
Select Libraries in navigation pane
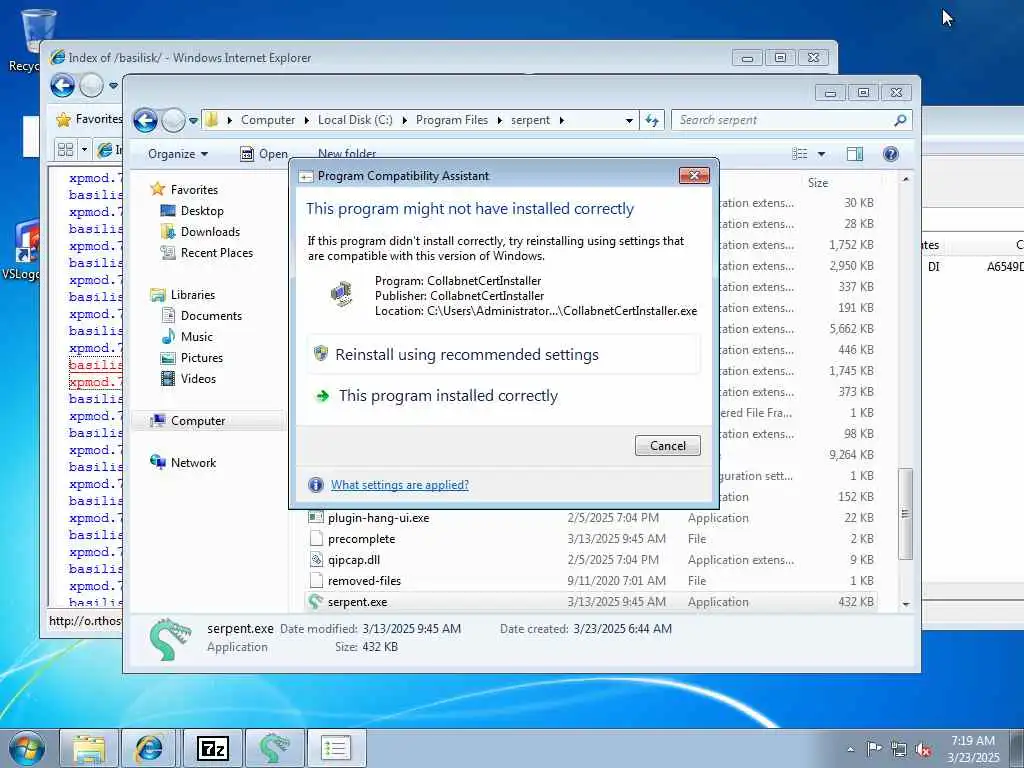coord(182,295)
